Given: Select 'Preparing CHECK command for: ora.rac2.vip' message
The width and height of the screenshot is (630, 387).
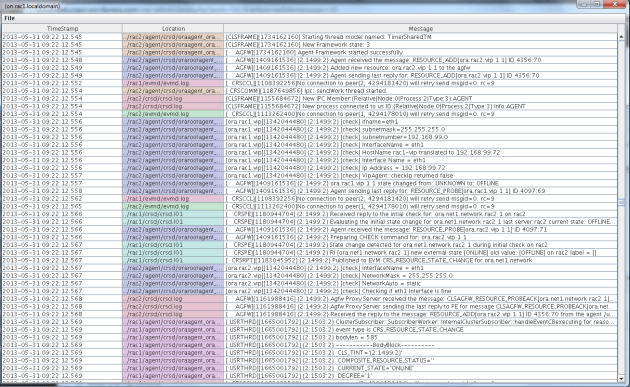Looking at the screenshot, I should click(x=420, y=237).
